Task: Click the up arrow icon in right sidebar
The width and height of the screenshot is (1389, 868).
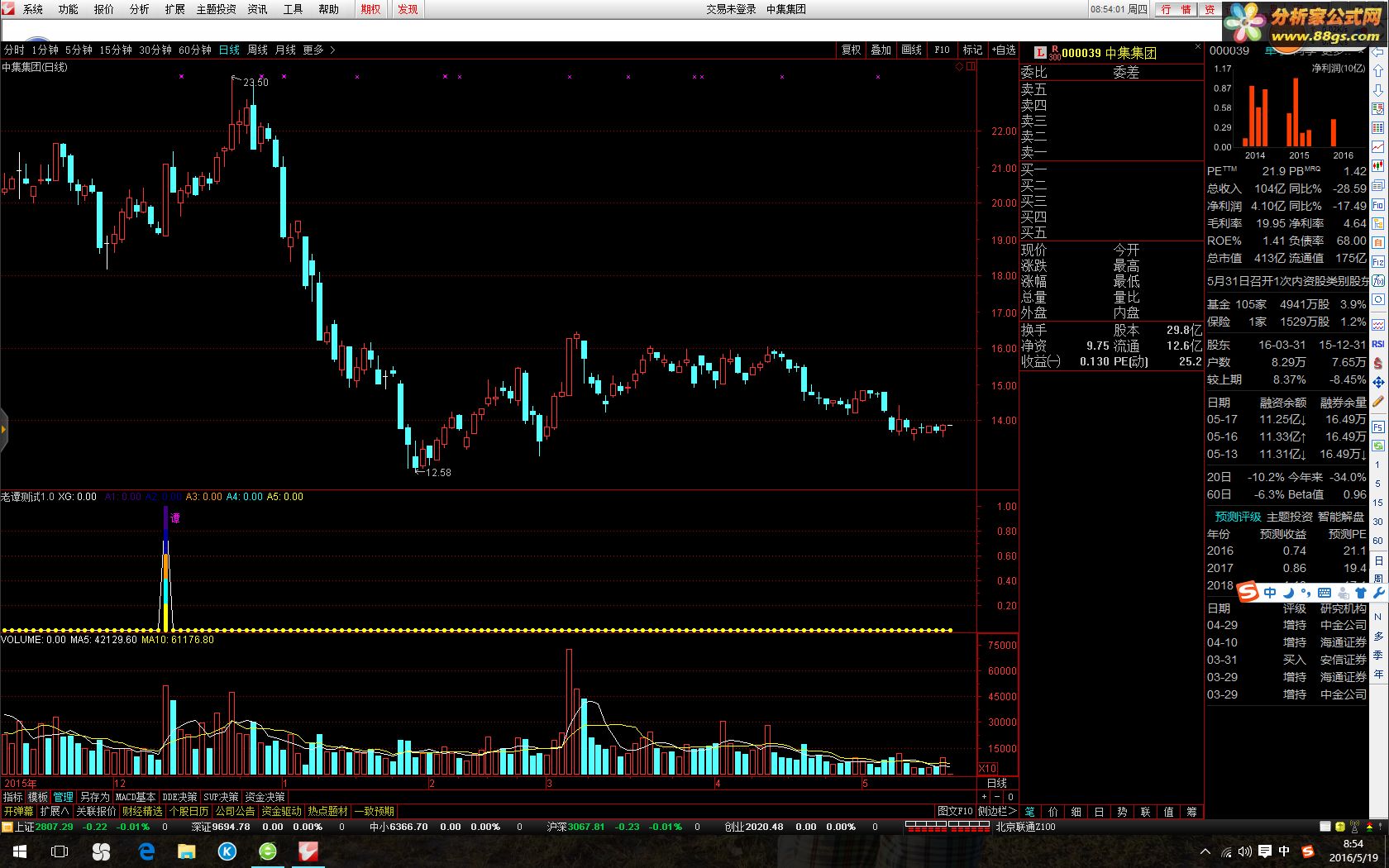Action: [1378, 70]
